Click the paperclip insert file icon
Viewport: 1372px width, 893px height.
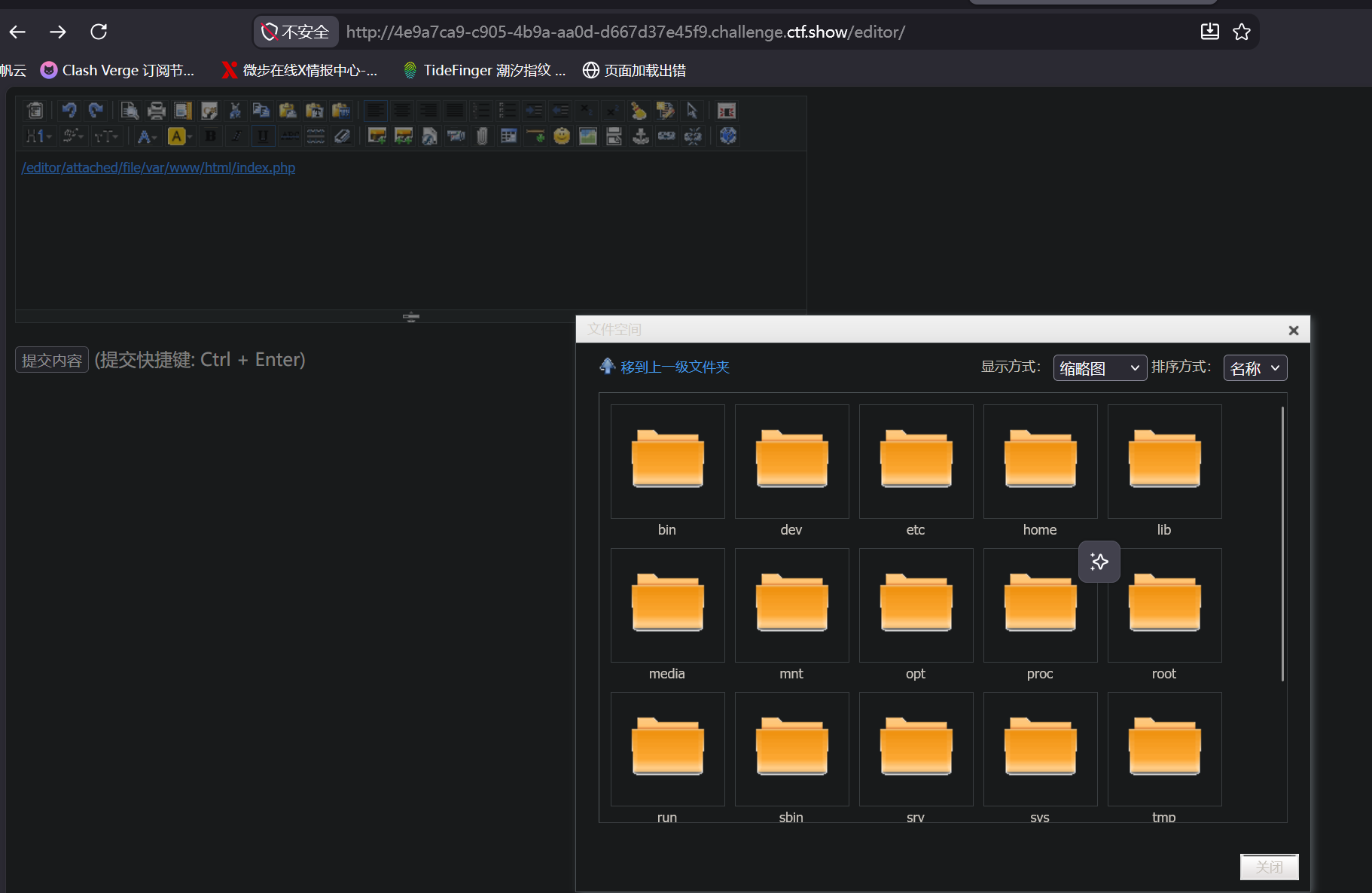tap(483, 136)
